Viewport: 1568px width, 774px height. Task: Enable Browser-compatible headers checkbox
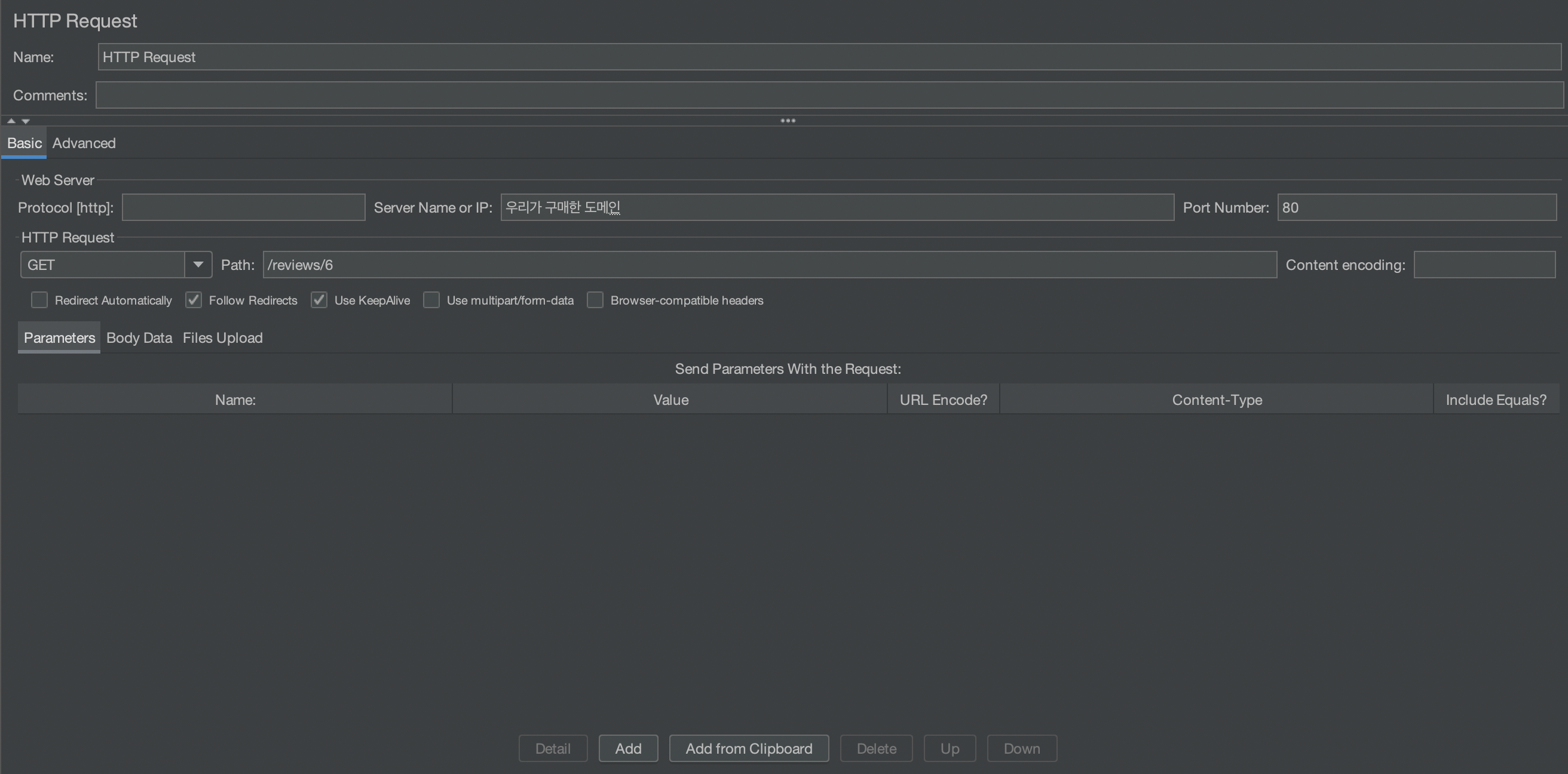tap(595, 300)
